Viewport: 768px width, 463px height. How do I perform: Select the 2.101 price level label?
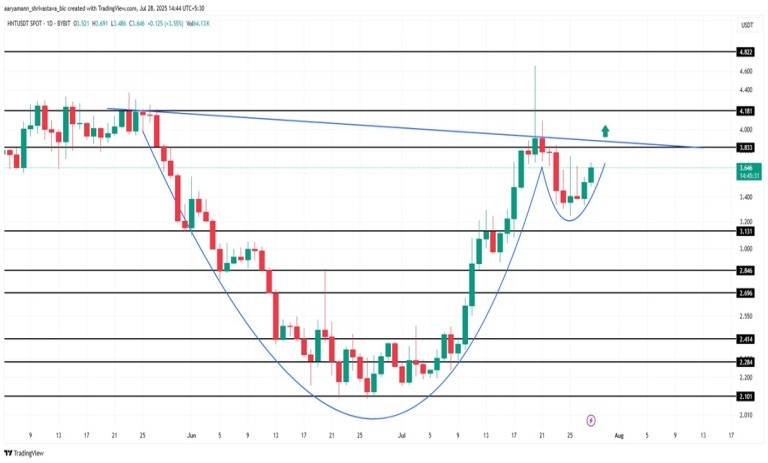coord(745,396)
